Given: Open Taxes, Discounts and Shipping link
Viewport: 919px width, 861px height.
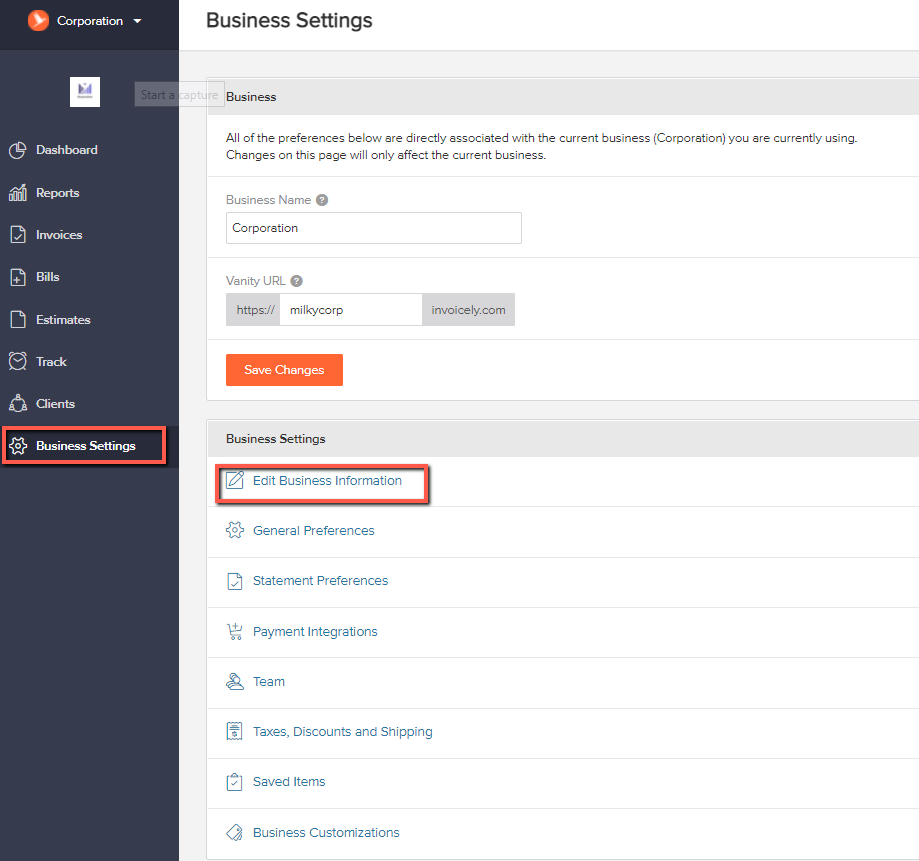Looking at the screenshot, I should (x=343, y=731).
